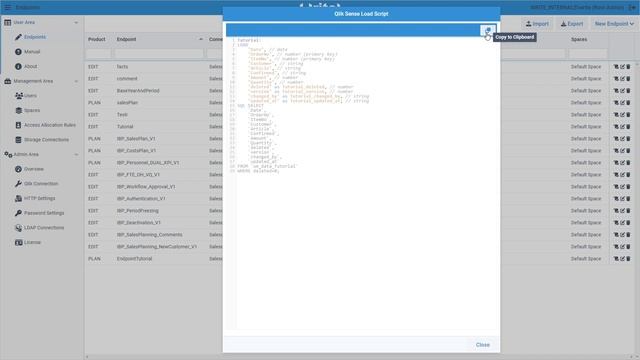Click the Overview sidebar icon
The width and height of the screenshot is (640, 360).
point(18,169)
